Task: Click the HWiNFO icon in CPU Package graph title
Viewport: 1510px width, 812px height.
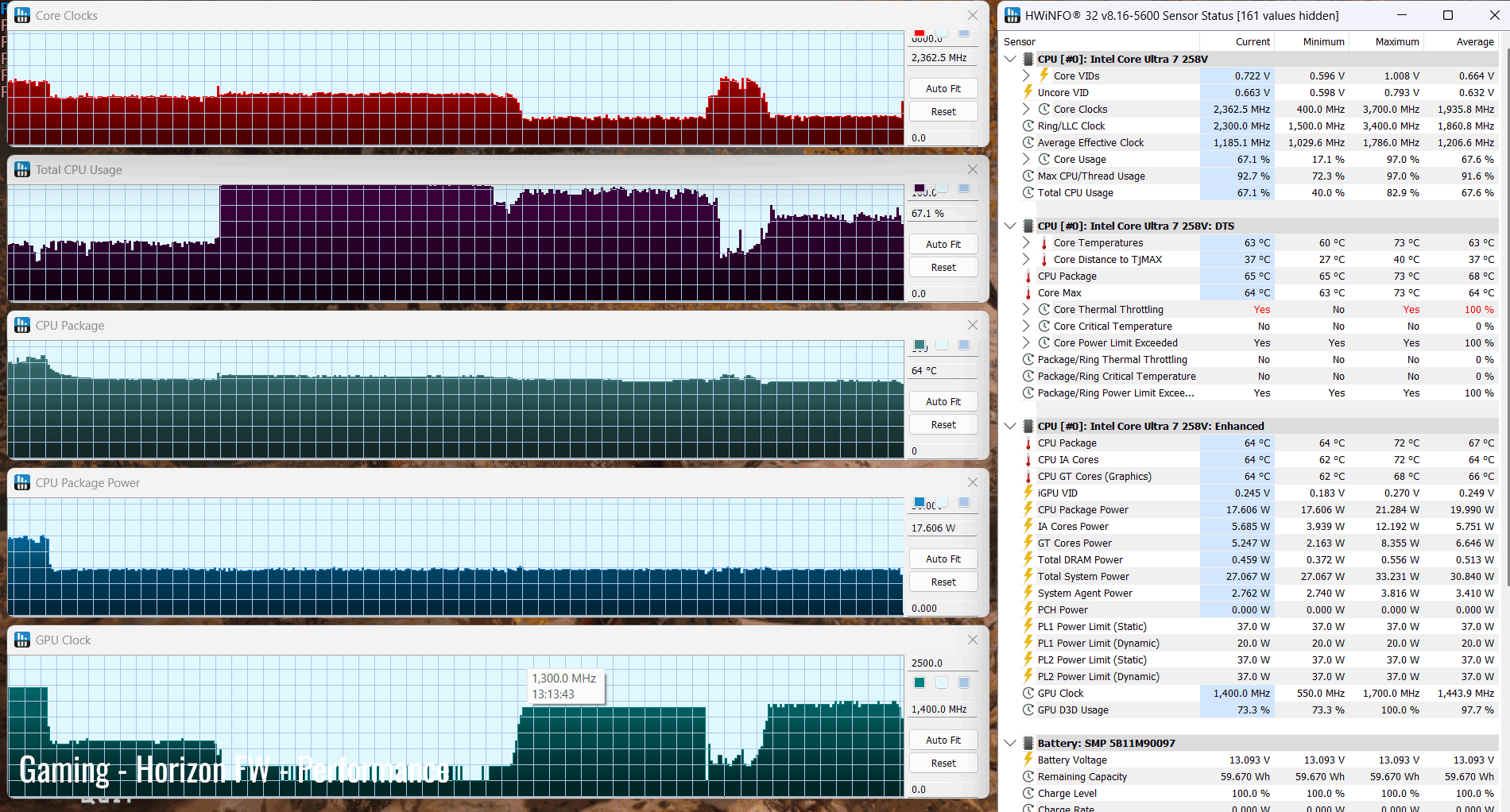Action: (22, 325)
